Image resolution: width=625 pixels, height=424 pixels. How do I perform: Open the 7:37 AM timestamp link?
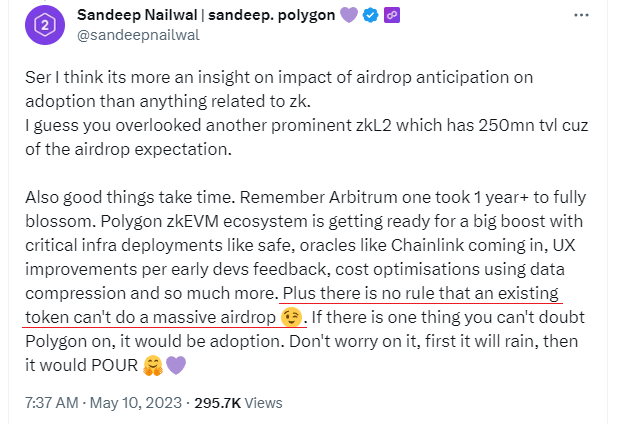52,403
